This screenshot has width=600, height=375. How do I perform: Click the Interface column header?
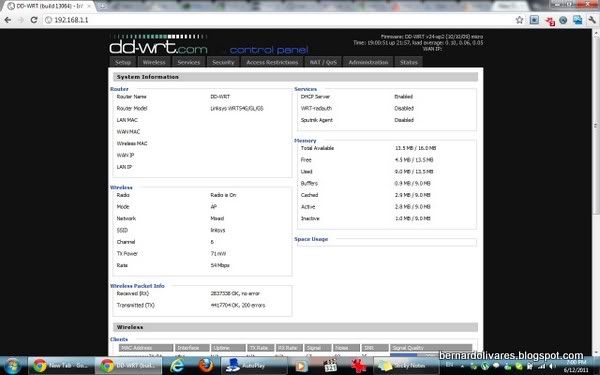(192, 347)
